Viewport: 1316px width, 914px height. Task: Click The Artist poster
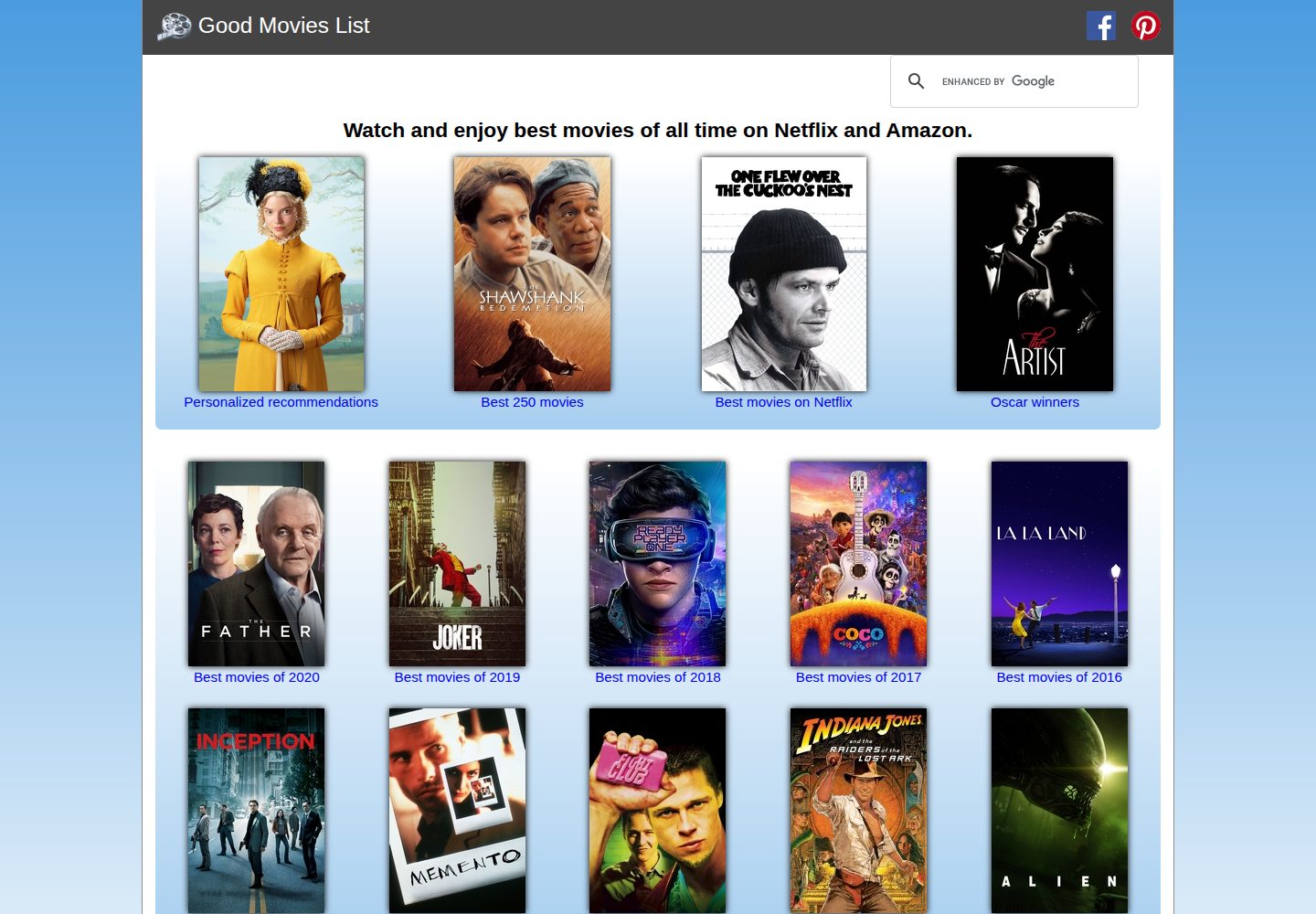(x=1035, y=274)
